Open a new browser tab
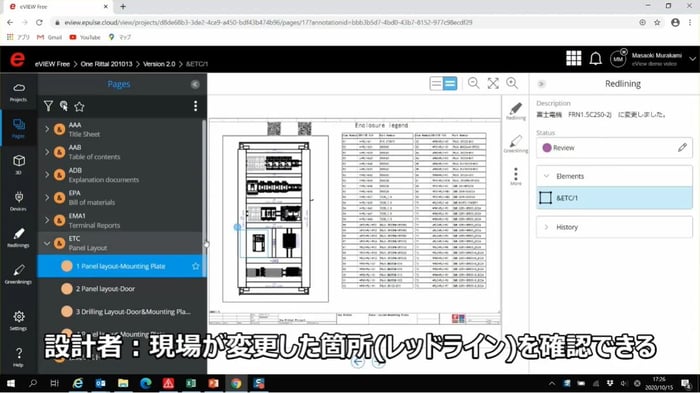This screenshot has height=393, width=700. click(123, 7)
